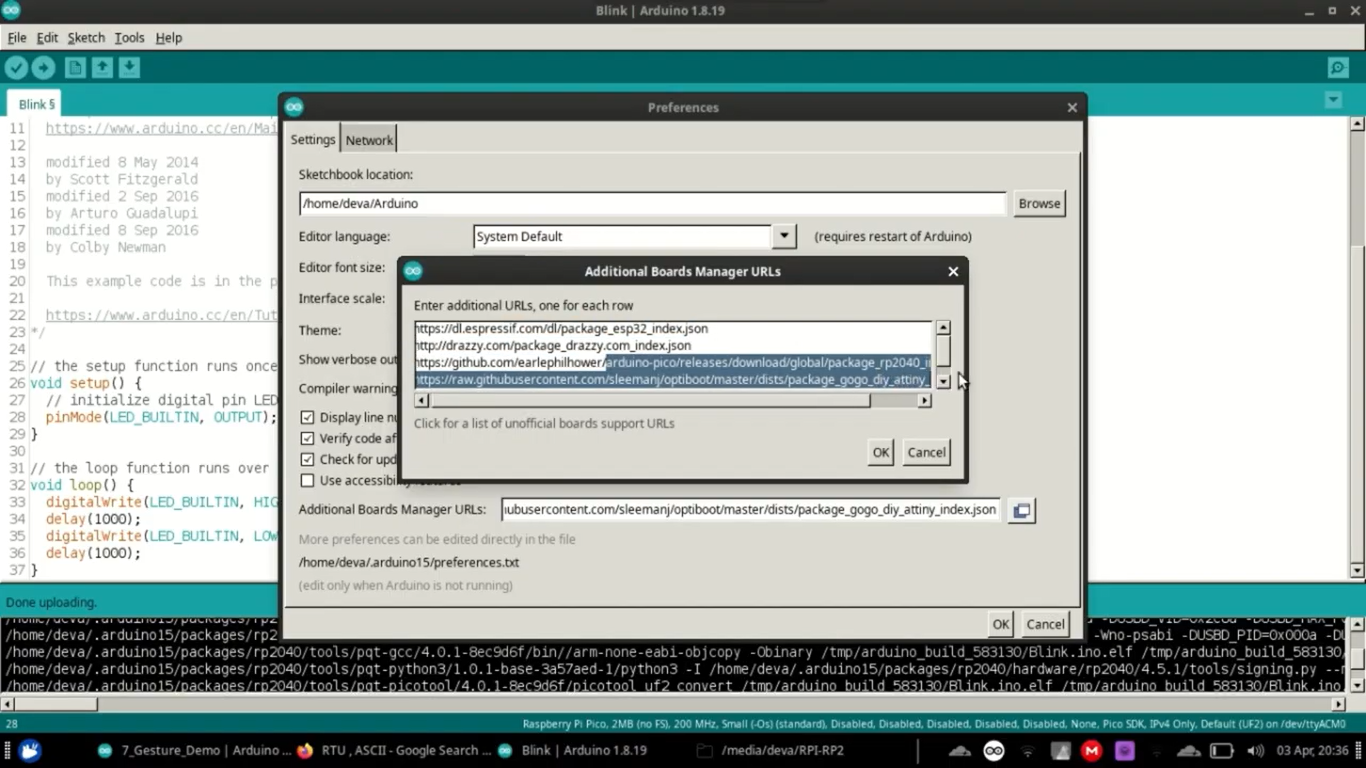Image resolution: width=1366 pixels, height=768 pixels.
Task: Click the edit URLs window icon beside the field
Action: [1021, 510]
